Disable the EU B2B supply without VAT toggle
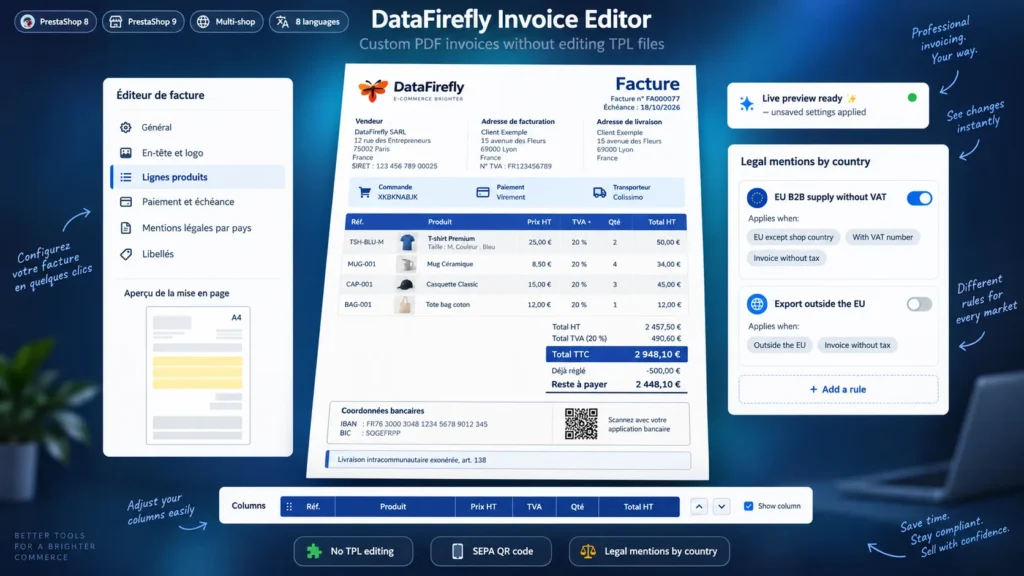Viewport: 1024px width, 576px height. pyautogui.click(x=919, y=198)
